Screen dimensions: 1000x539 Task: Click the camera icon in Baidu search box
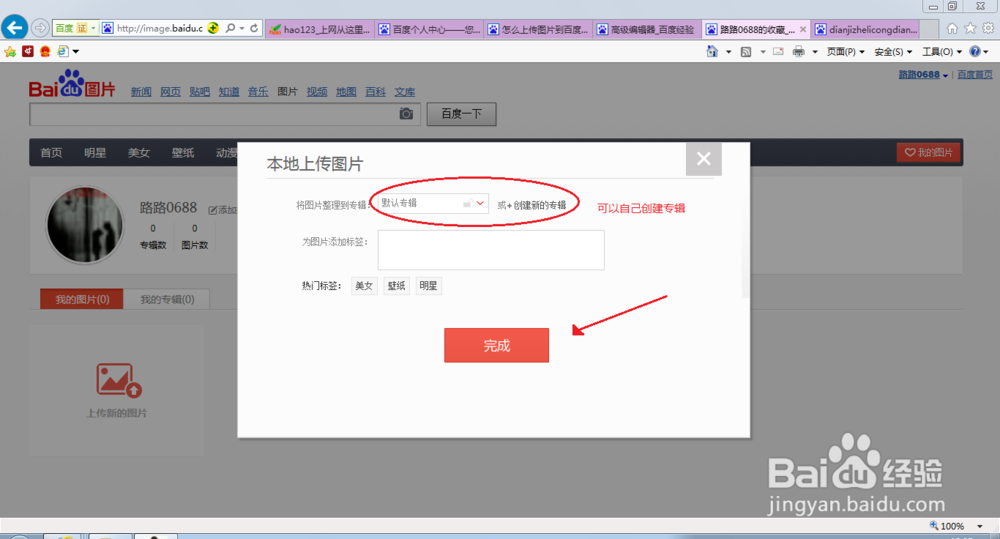406,114
